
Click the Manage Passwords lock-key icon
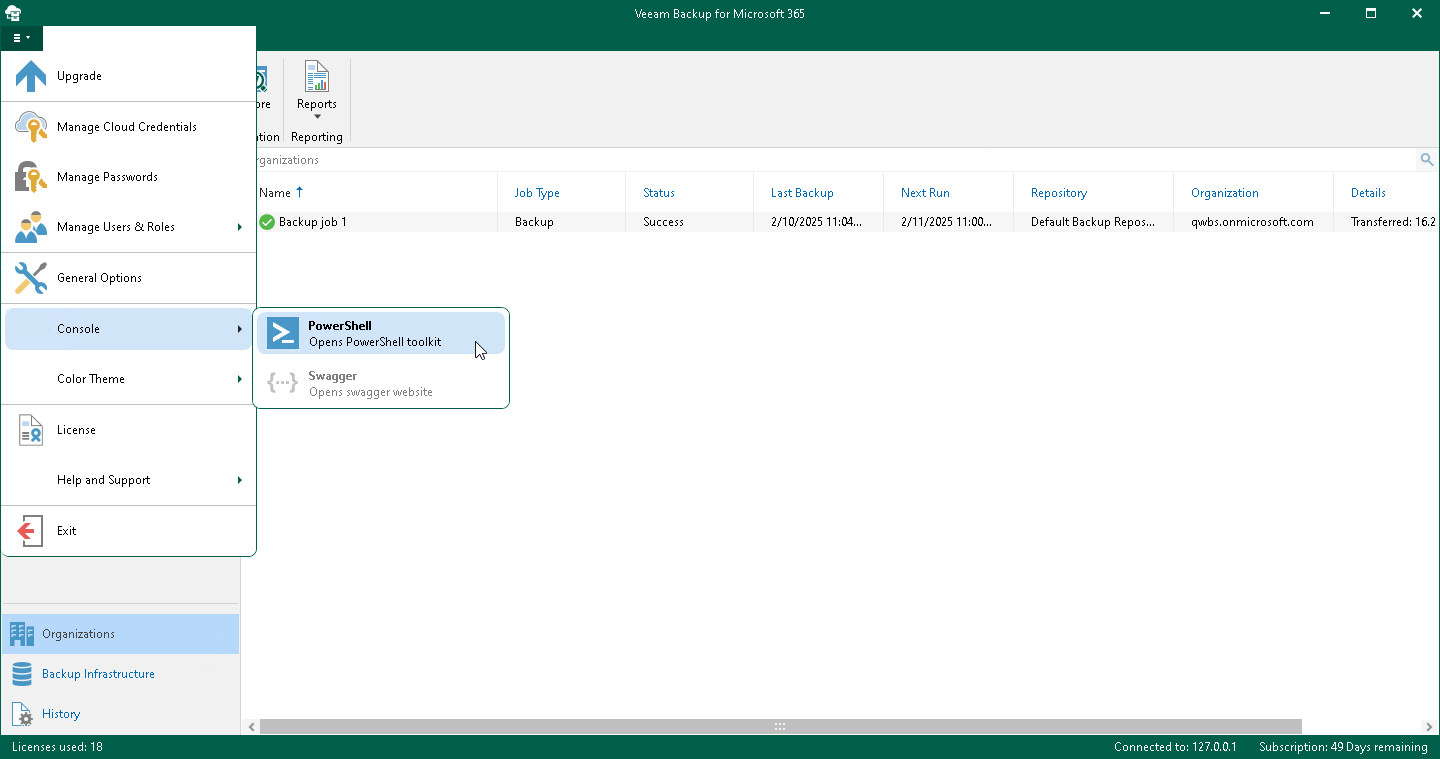[31, 177]
